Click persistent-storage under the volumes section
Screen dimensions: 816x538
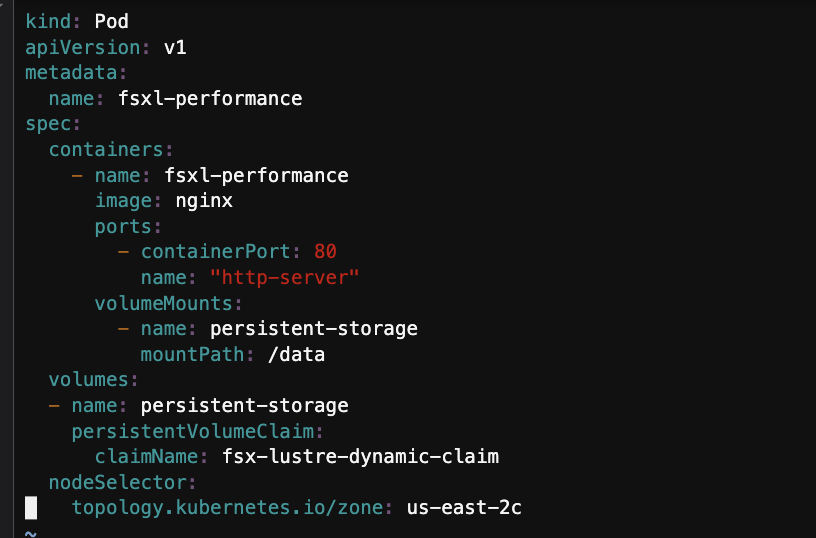point(245,406)
